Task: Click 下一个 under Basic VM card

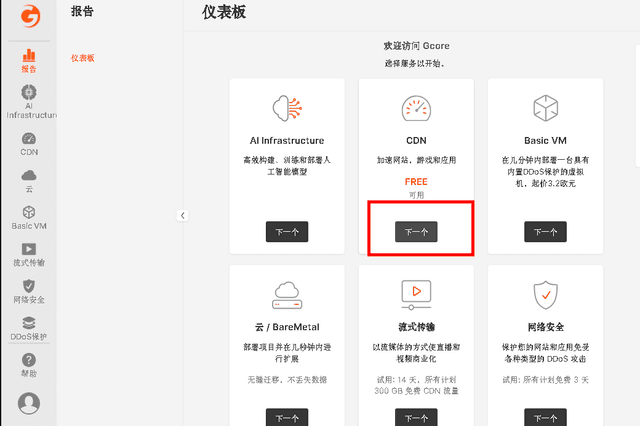Action: [x=545, y=232]
